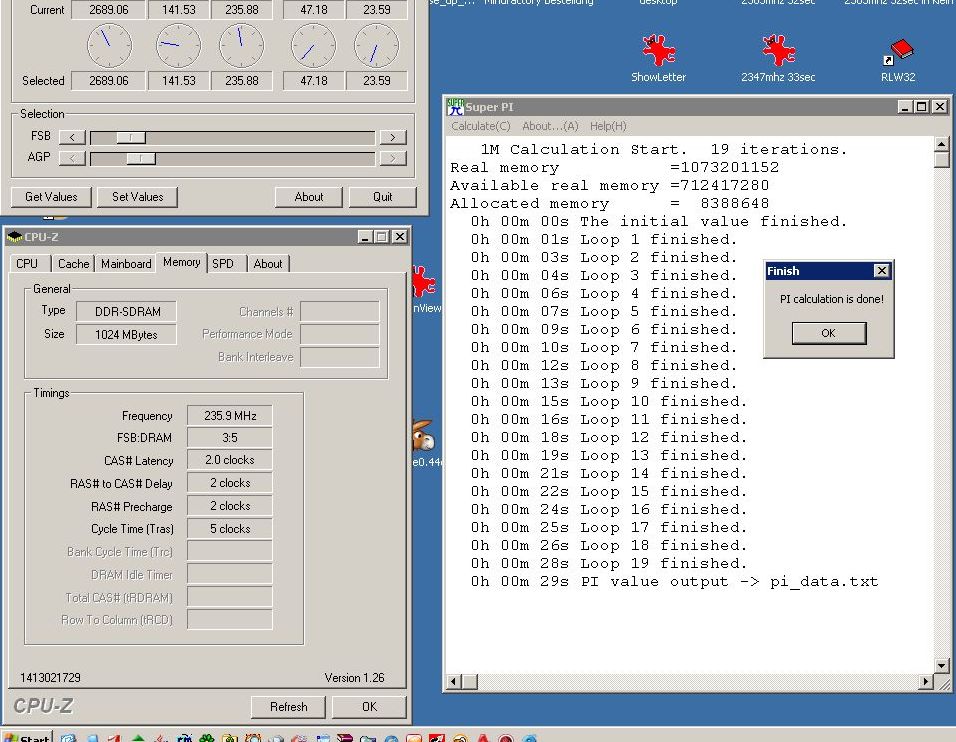Click 'Allocated memory = 8388648' line
This screenshot has width=956, height=742.
point(610,203)
